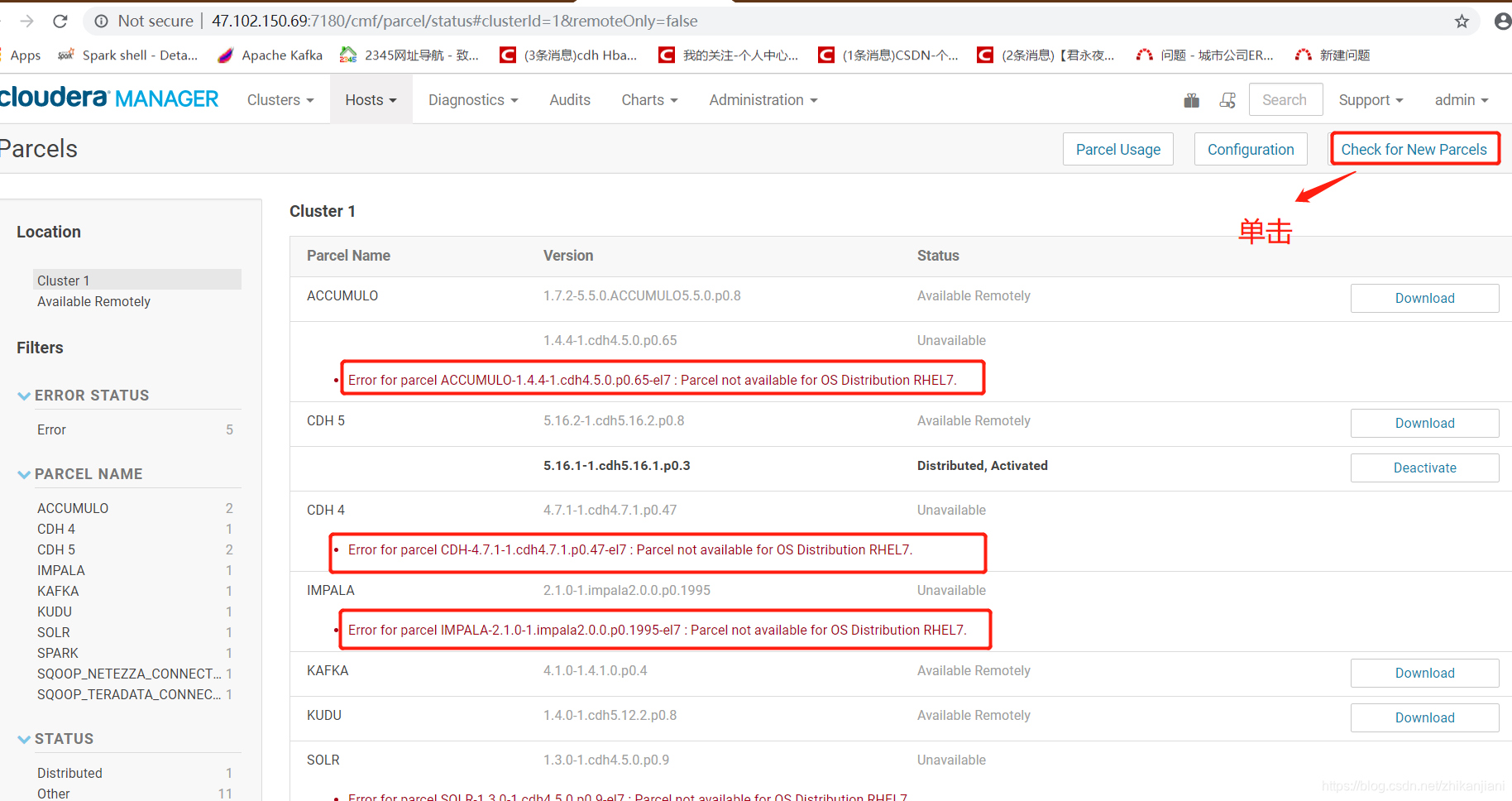Open the running commands icon in header
1512x801 pixels.
pyautogui.click(x=1227, y=100)
